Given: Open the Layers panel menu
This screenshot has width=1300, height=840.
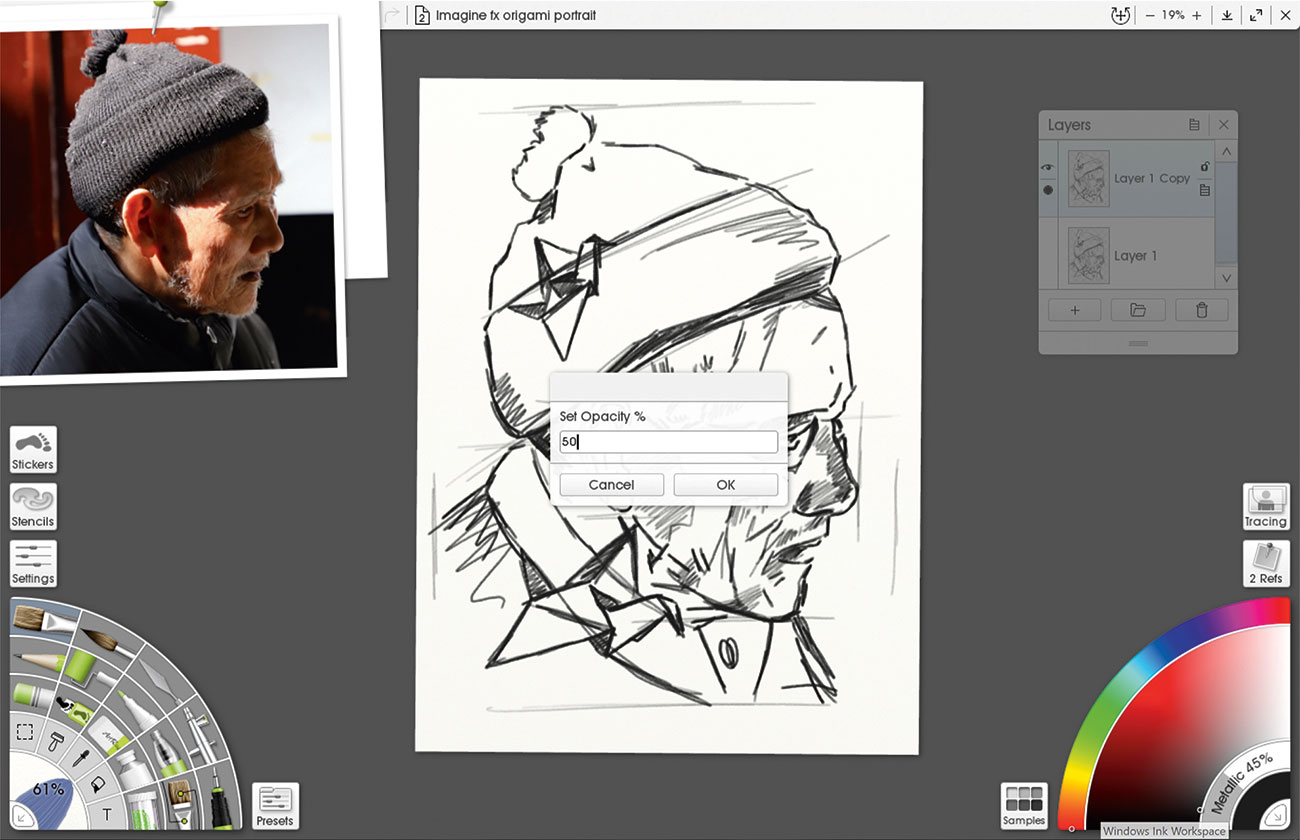Looking at the screenshot, I should point(1194,125).
